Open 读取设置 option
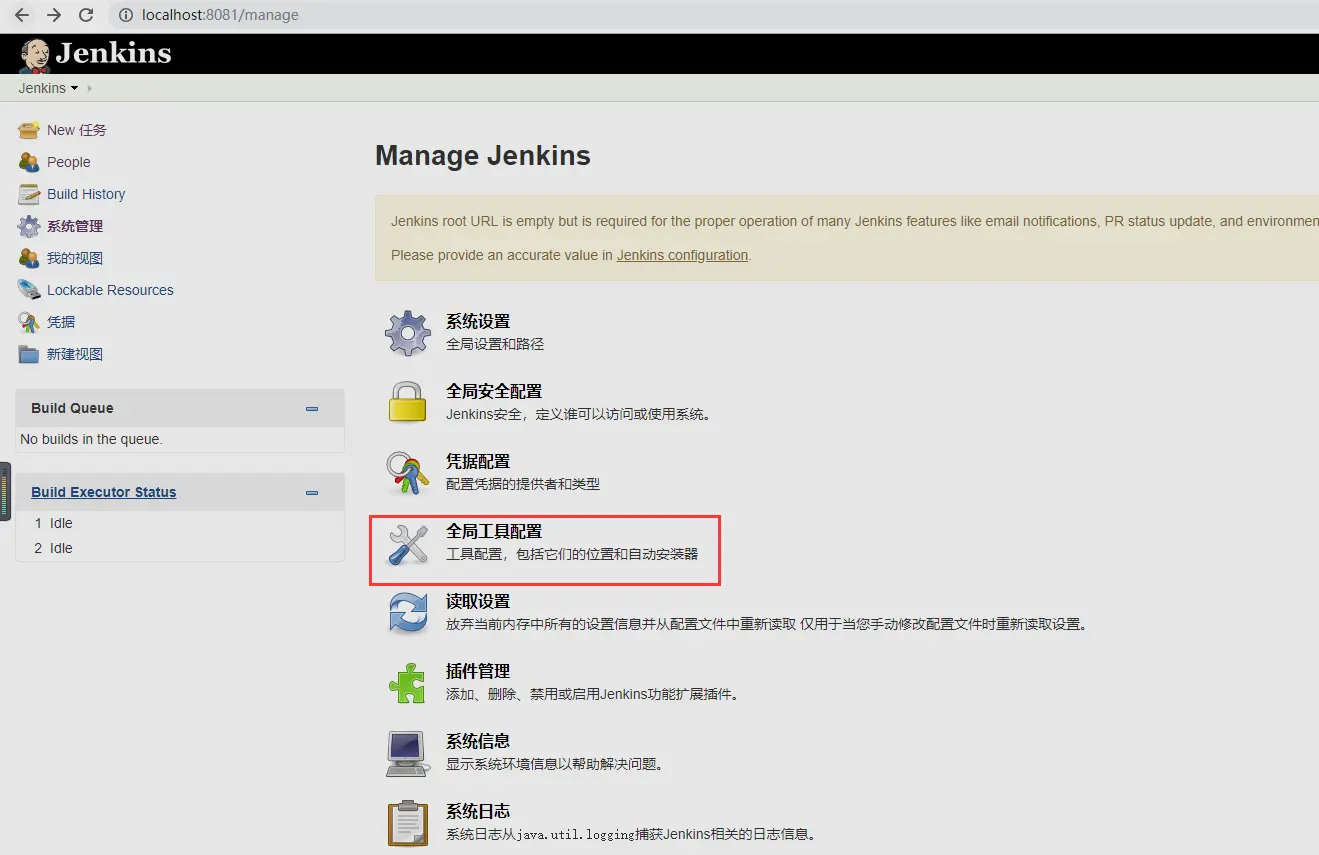The width and height of the screenshot is (1319, 855). [478, 602]
